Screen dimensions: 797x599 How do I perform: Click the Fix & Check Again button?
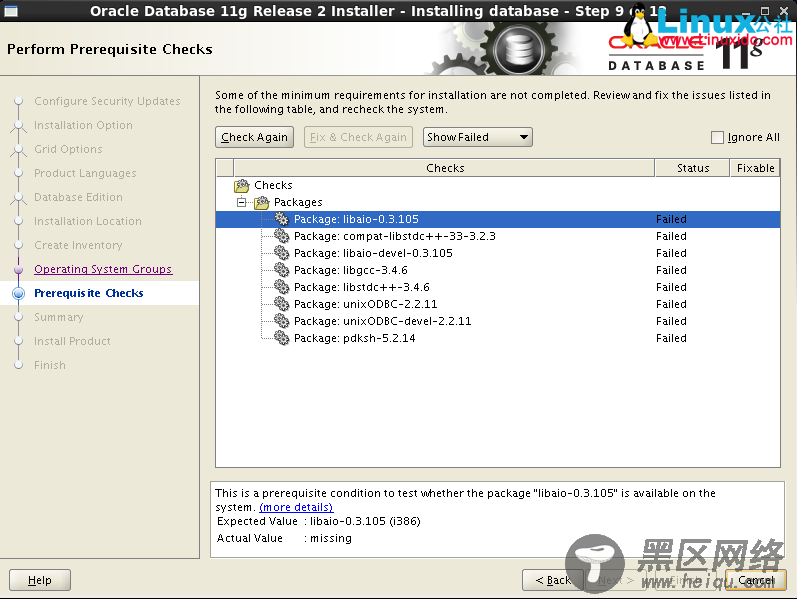358,137
